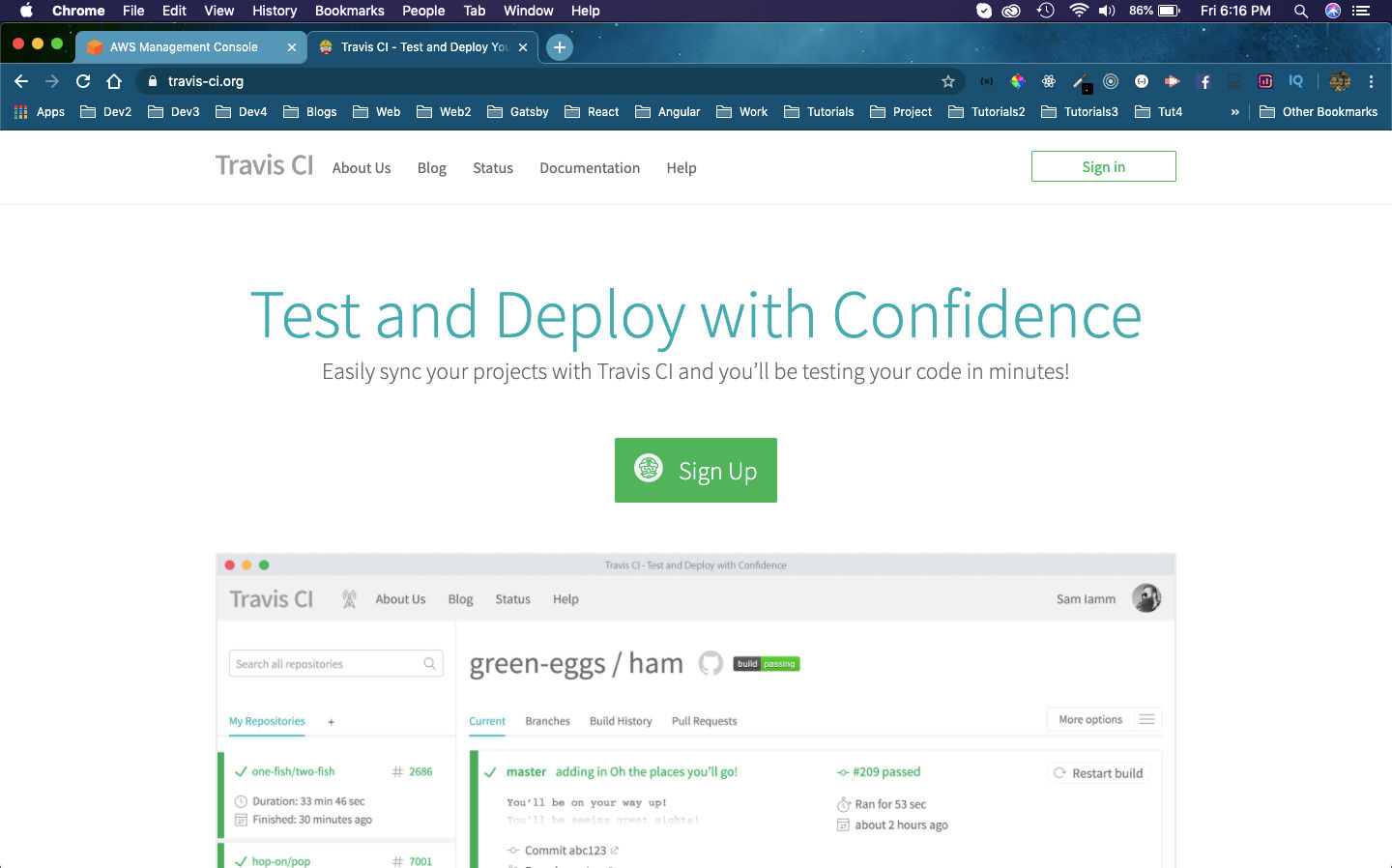Click the Fri 6:16 PM clock

click(1235, 11)
